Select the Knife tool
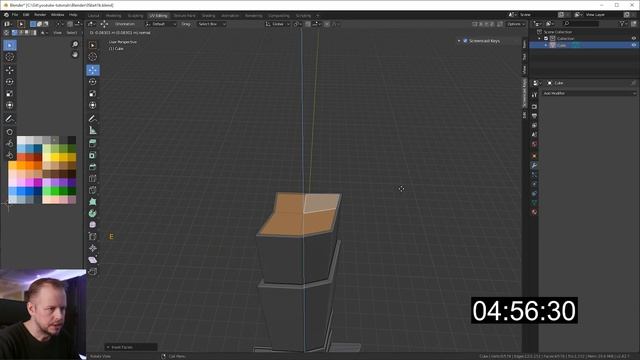 pyautogui.click(x=93, y=190)
